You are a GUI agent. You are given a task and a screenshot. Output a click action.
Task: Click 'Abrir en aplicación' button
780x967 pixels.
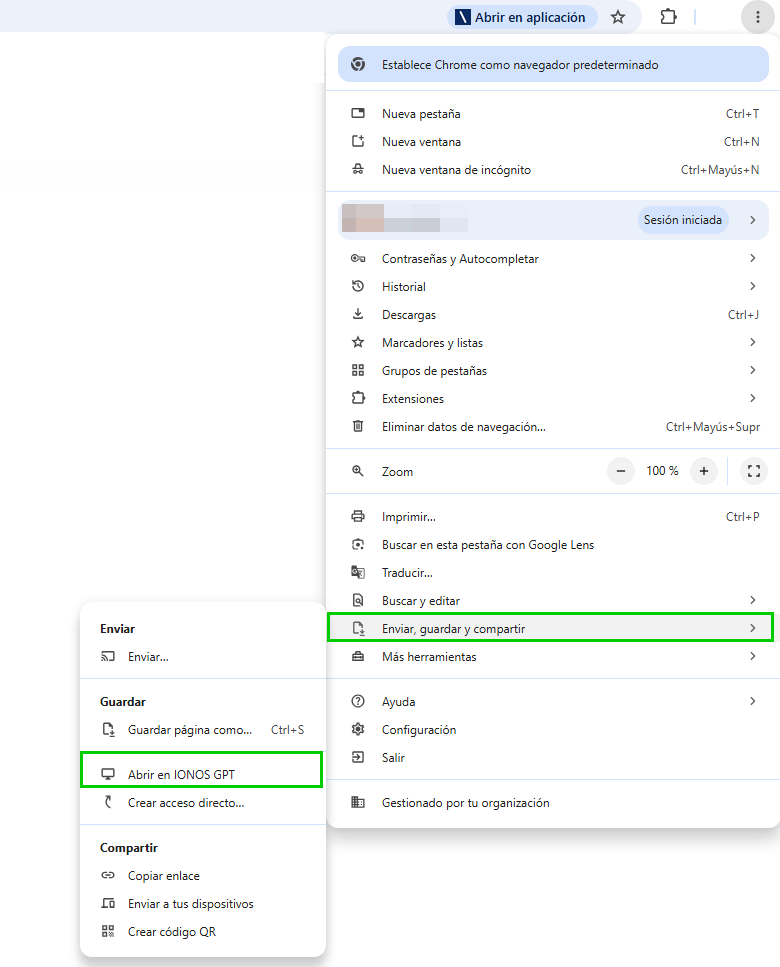coord(522,17)
